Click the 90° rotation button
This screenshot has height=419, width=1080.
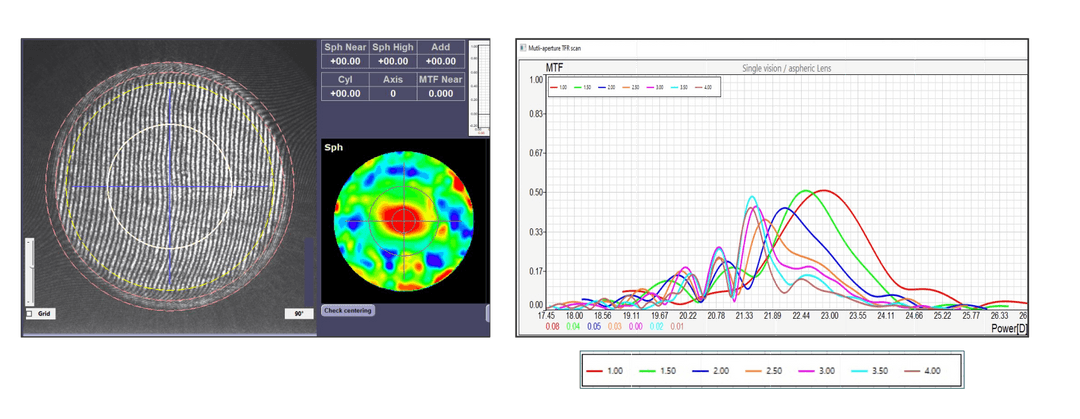tap(298, 313)
